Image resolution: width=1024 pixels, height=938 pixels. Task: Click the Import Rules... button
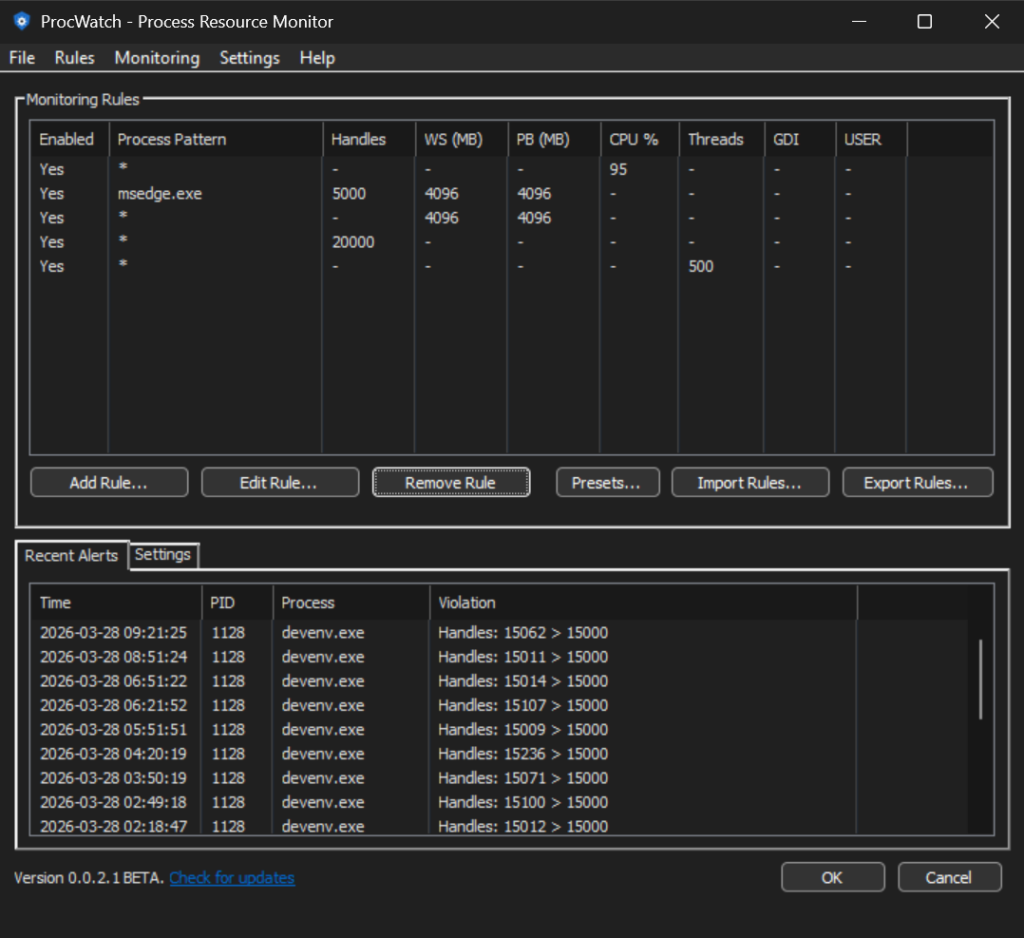750,483
